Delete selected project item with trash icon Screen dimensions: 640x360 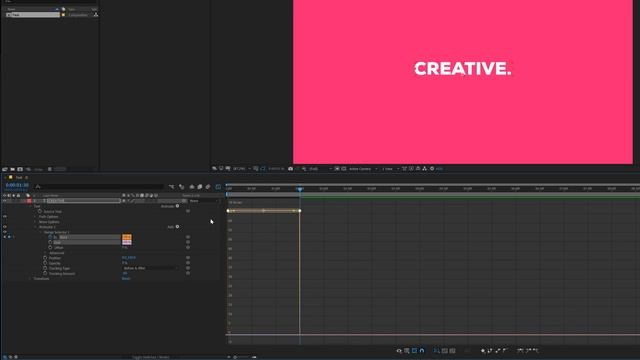pyautogui.click(x=49, y=169)
